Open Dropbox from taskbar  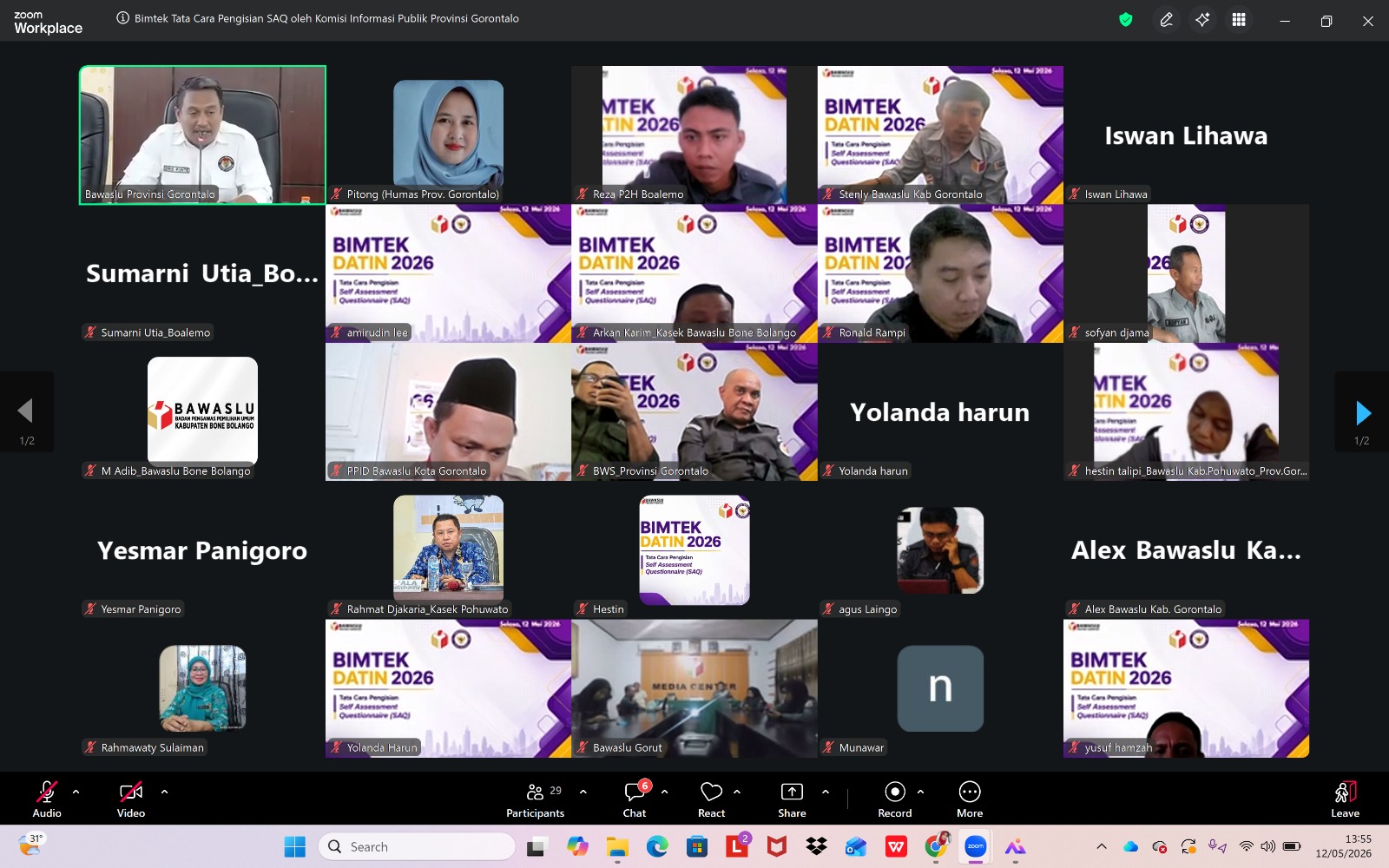pos(817,847)
